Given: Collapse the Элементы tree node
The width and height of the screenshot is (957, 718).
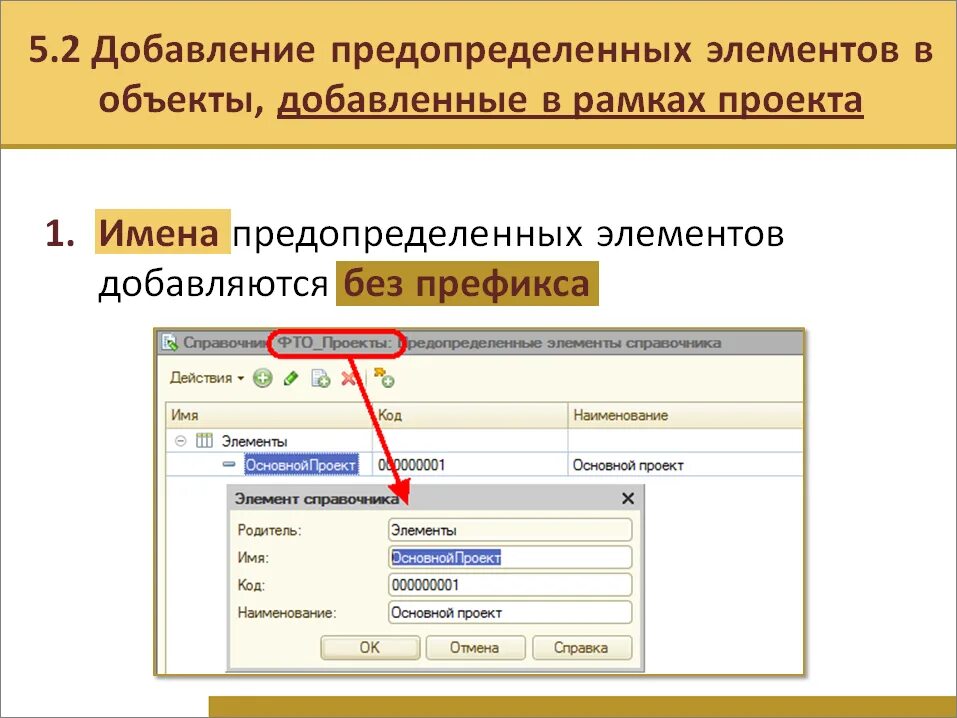Looking at the screenshot, I should pyautogui.click(x=180, y=441).
